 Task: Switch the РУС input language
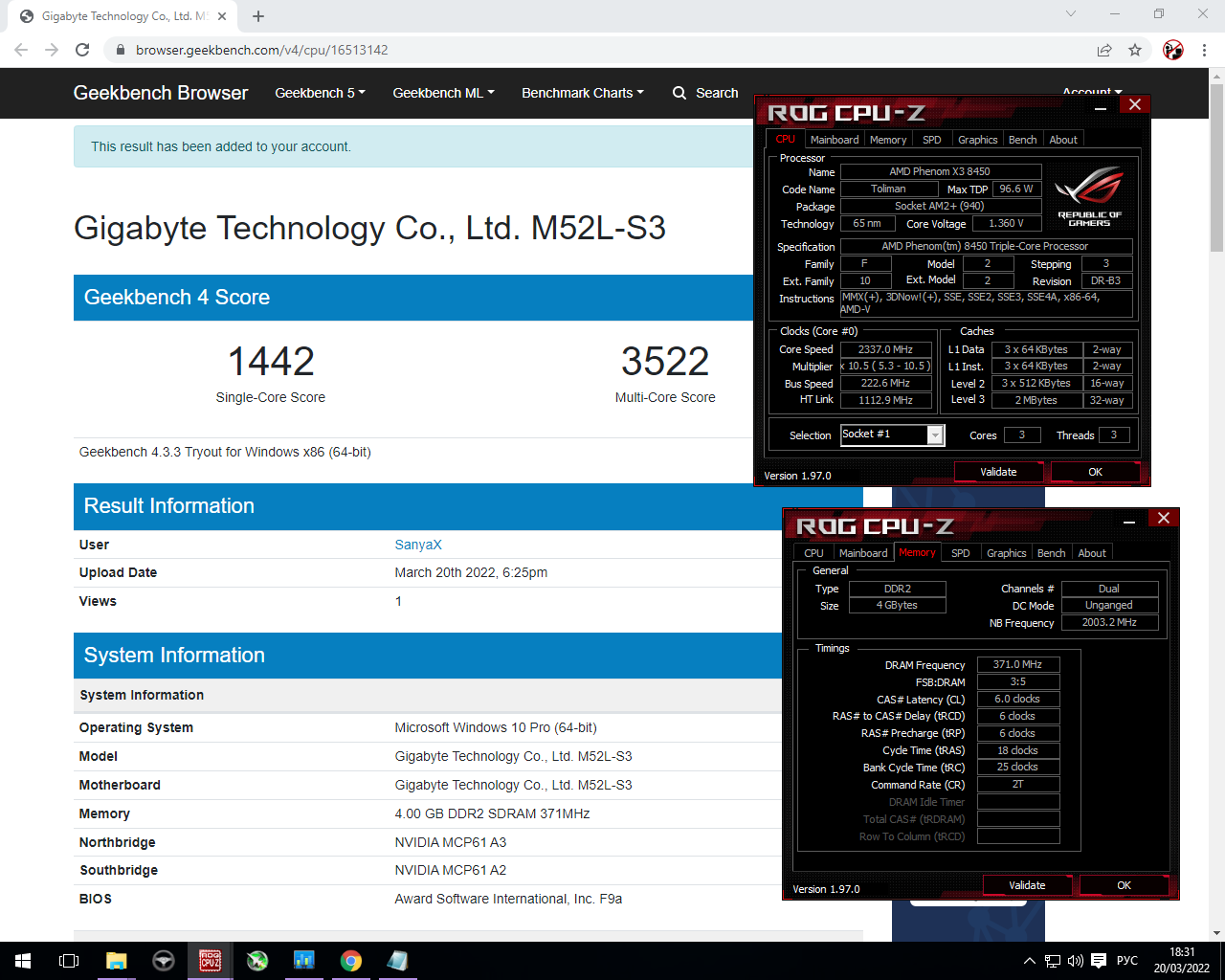[x=1127, y=961]
